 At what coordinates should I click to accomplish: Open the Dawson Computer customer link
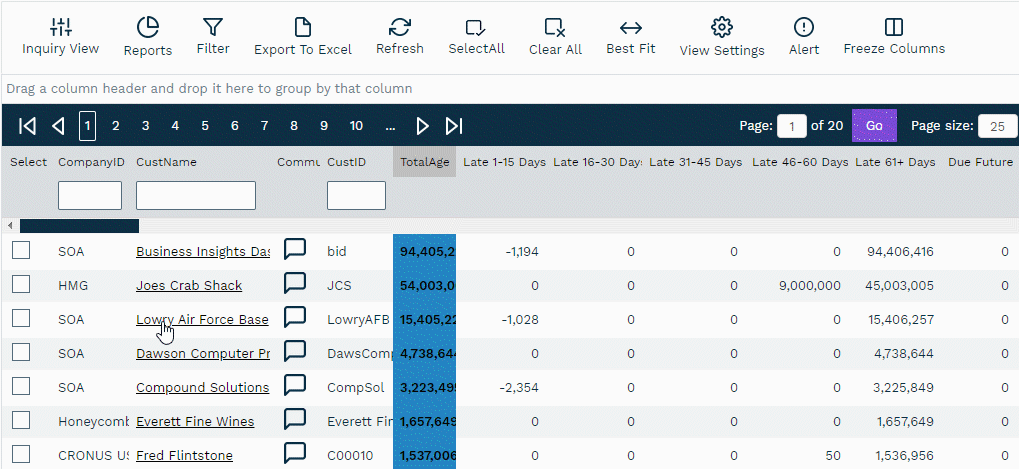coord(203,353)
